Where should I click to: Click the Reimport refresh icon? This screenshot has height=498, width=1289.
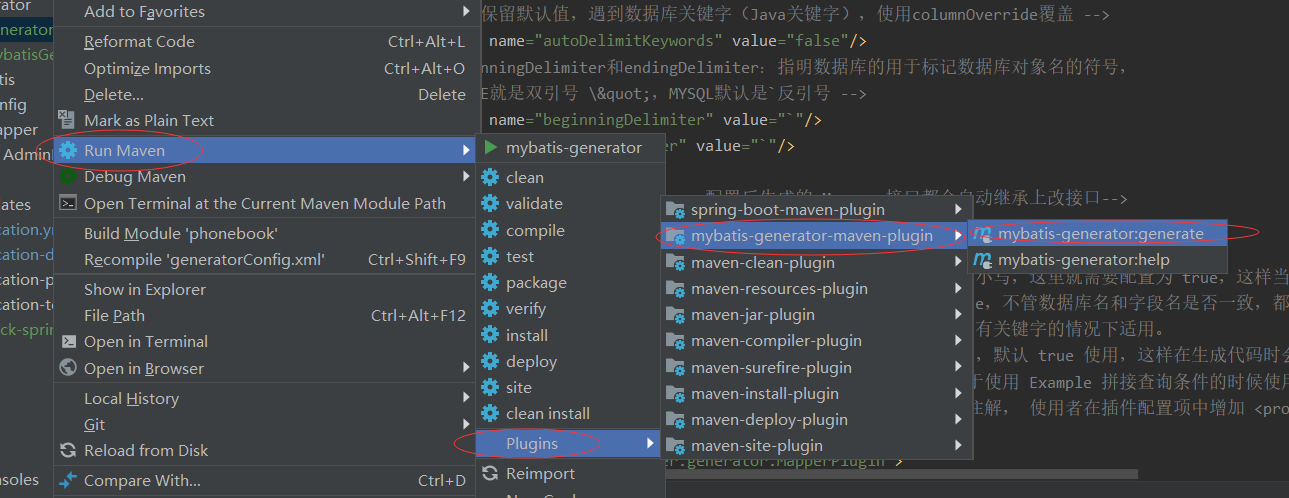point(490,473)
